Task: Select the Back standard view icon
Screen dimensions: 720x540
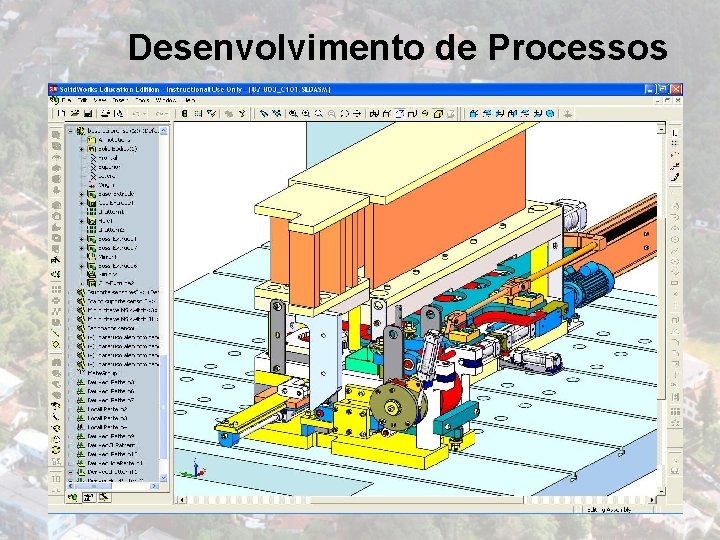Action: (x=487, y=113)
